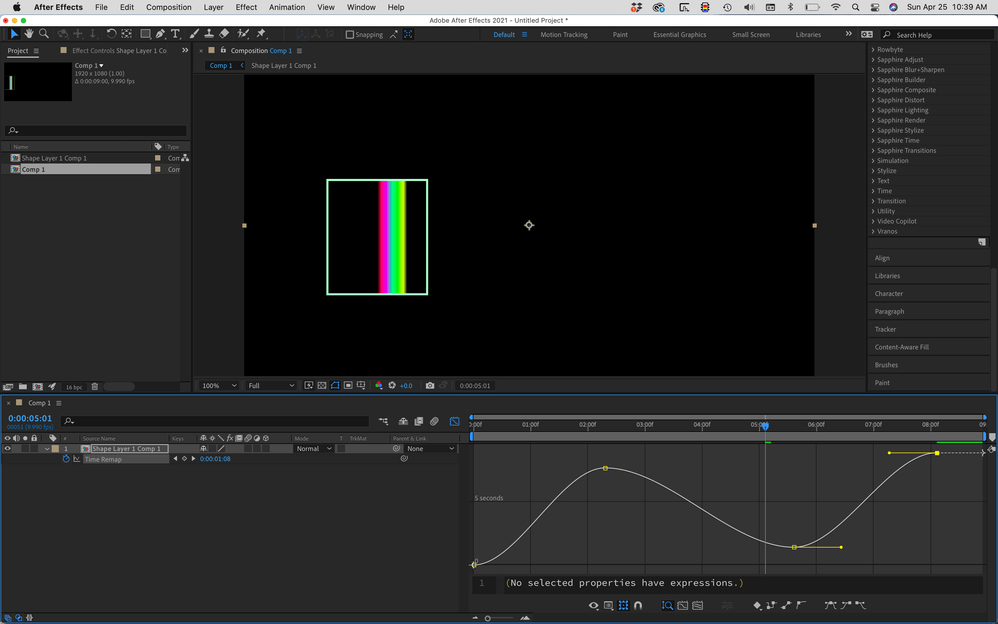Hide Shape Layer 1 Comp 1 layer
Screen dimensions: 998x624
(7, 449)
